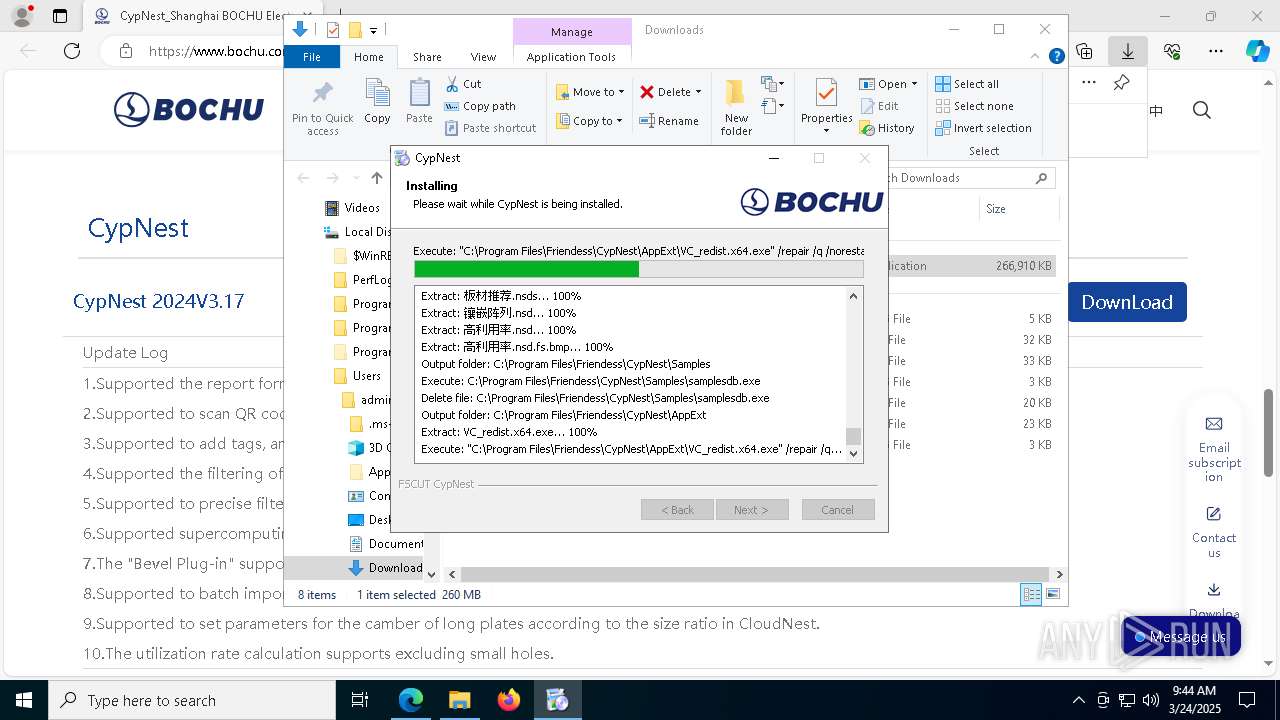Image resolution: width=1280 pixels, height=720 pixels.
Task: Select the Application Tools tab
Action: point(571,57)
